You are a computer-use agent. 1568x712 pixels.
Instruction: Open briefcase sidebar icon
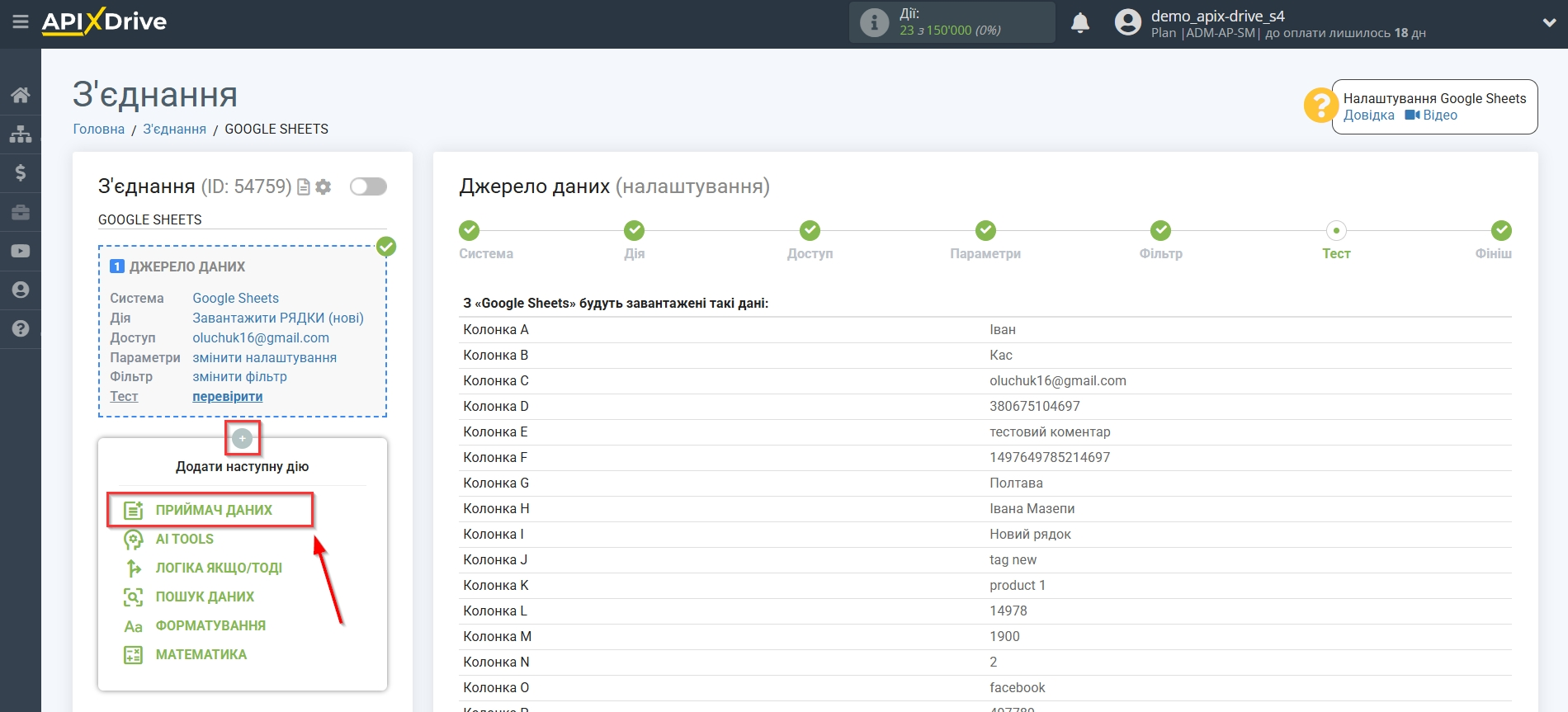21,212
